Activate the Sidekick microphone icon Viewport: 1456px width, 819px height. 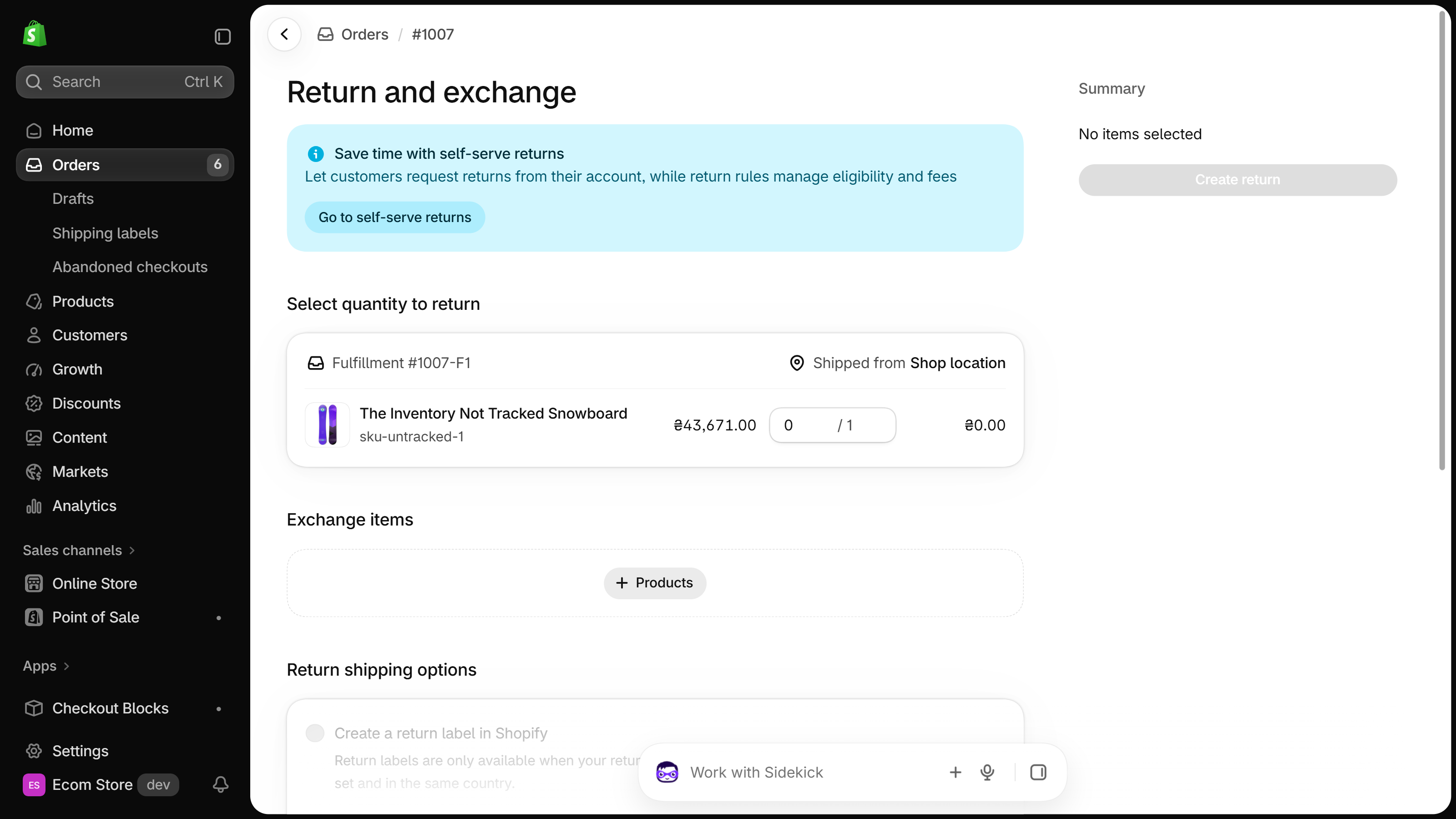coord(987,772)
